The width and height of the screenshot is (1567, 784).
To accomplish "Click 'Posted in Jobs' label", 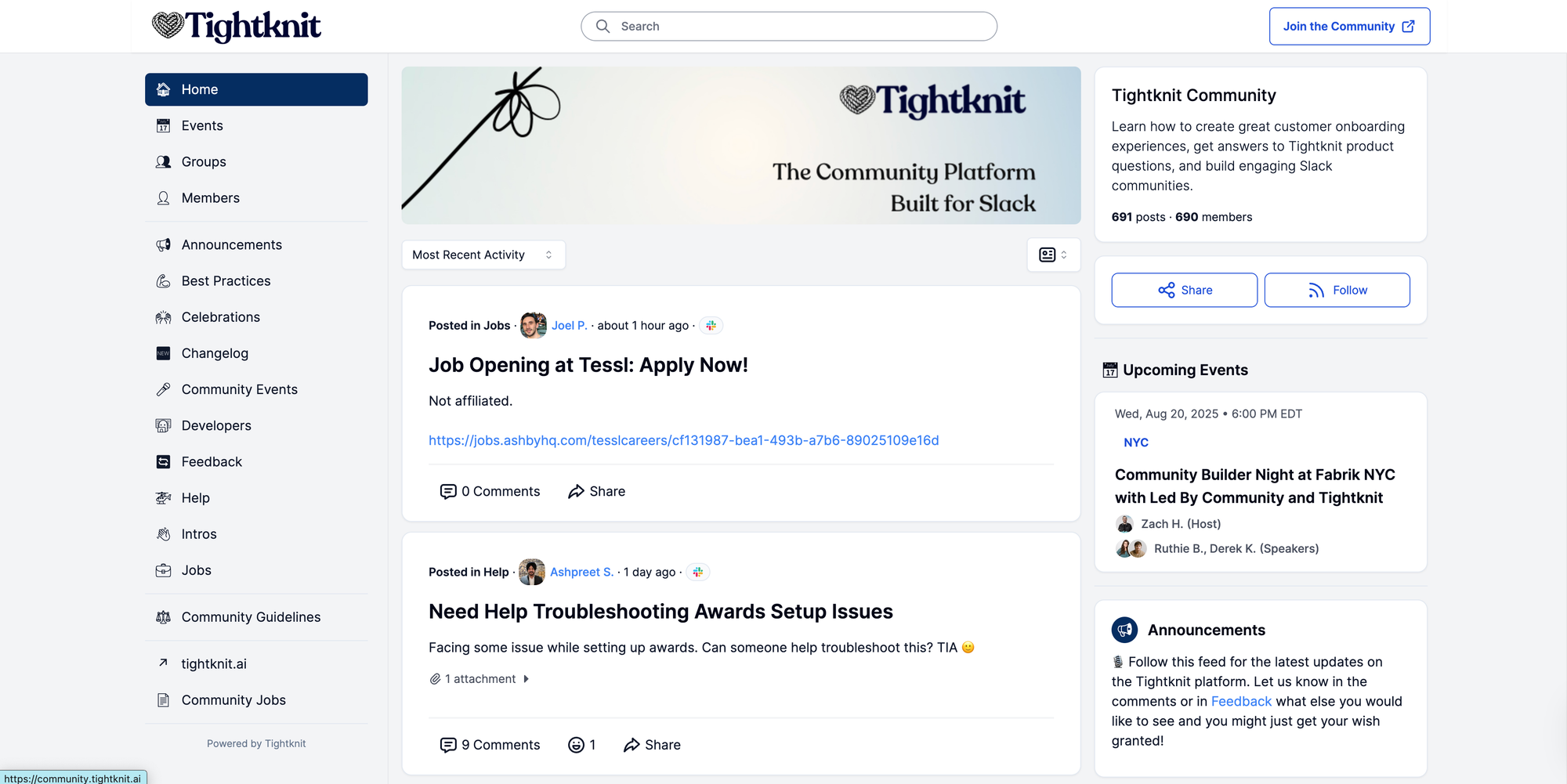I will click(469, 326).
